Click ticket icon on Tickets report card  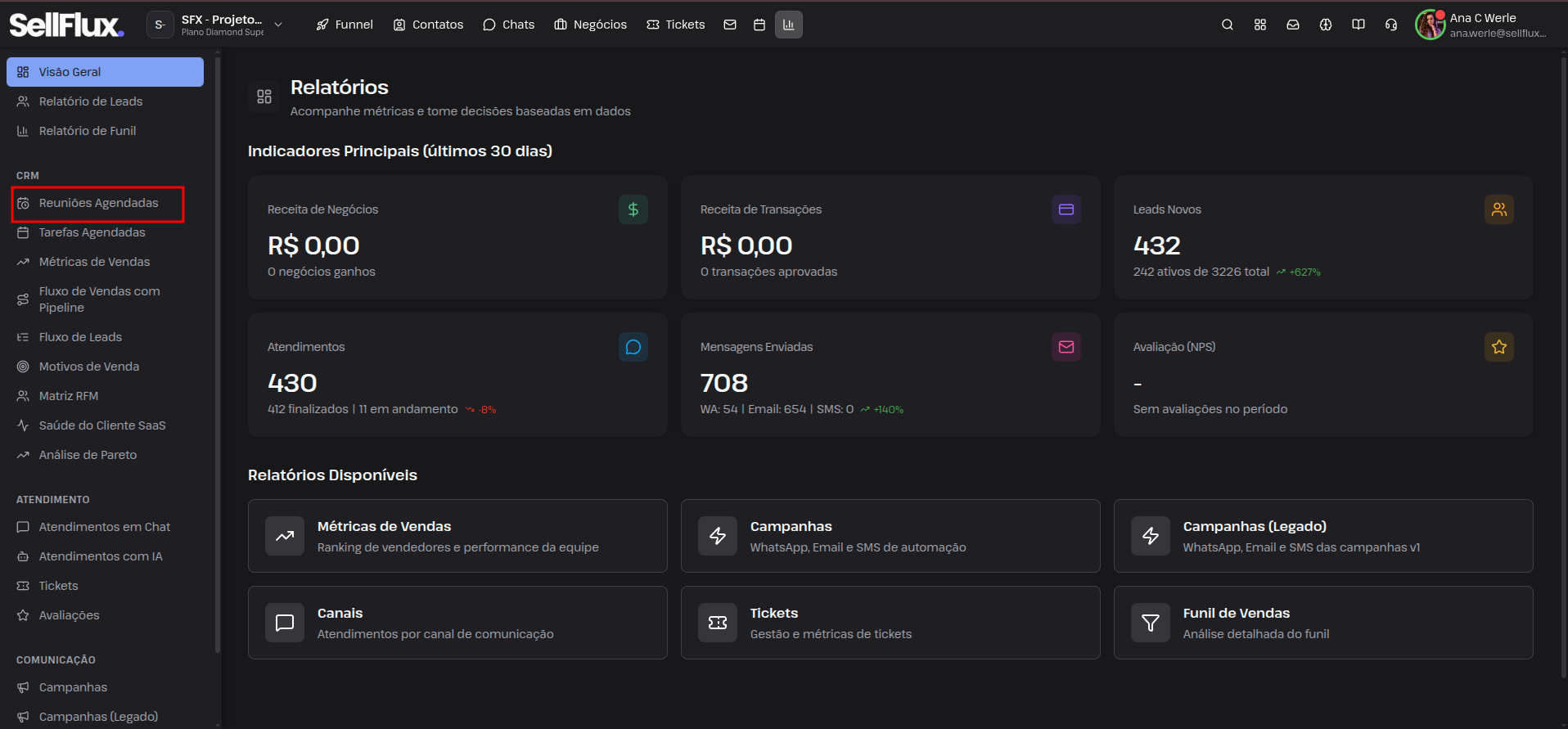tap(718, 623)
